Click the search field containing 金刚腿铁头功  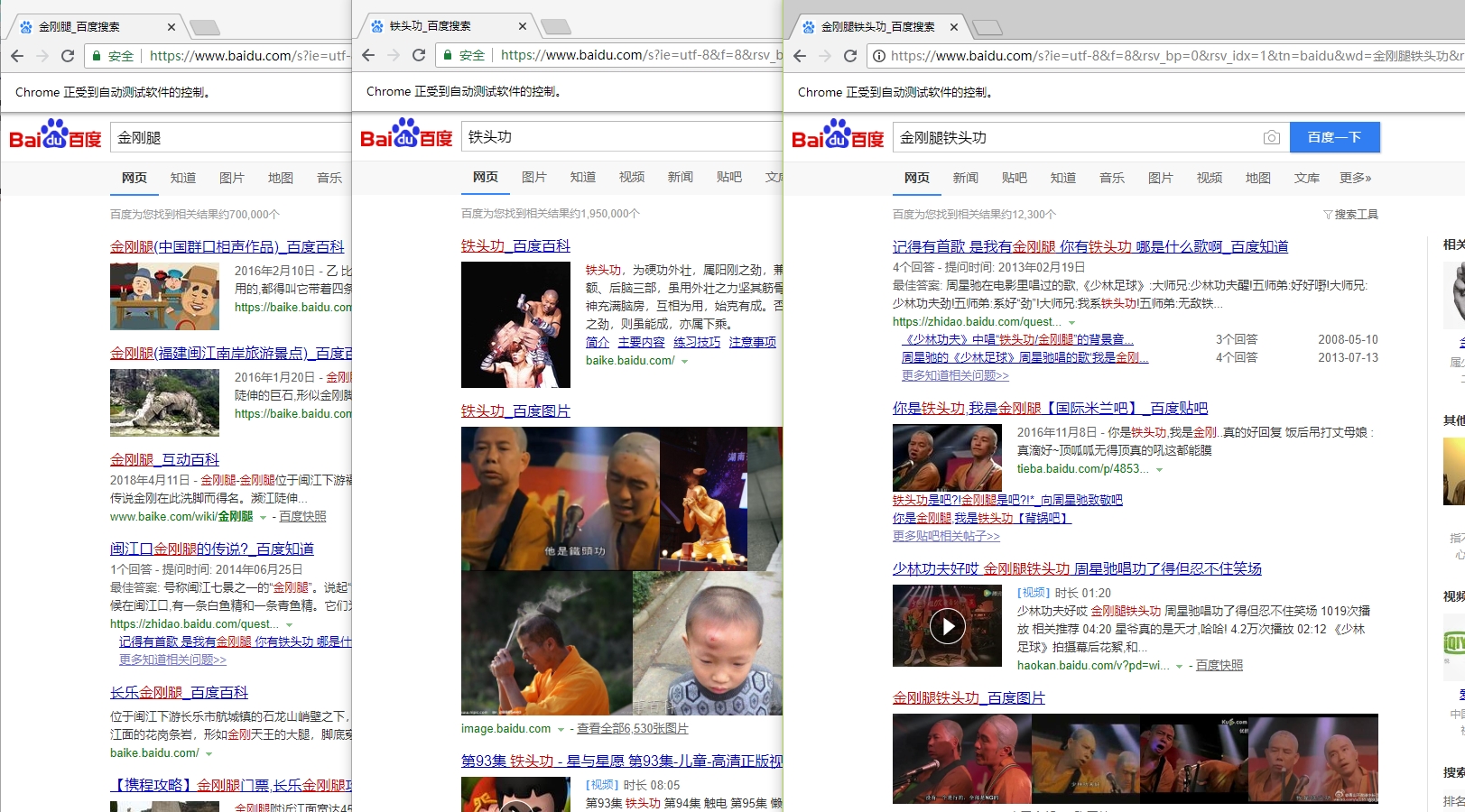[x=1074, y=137]
